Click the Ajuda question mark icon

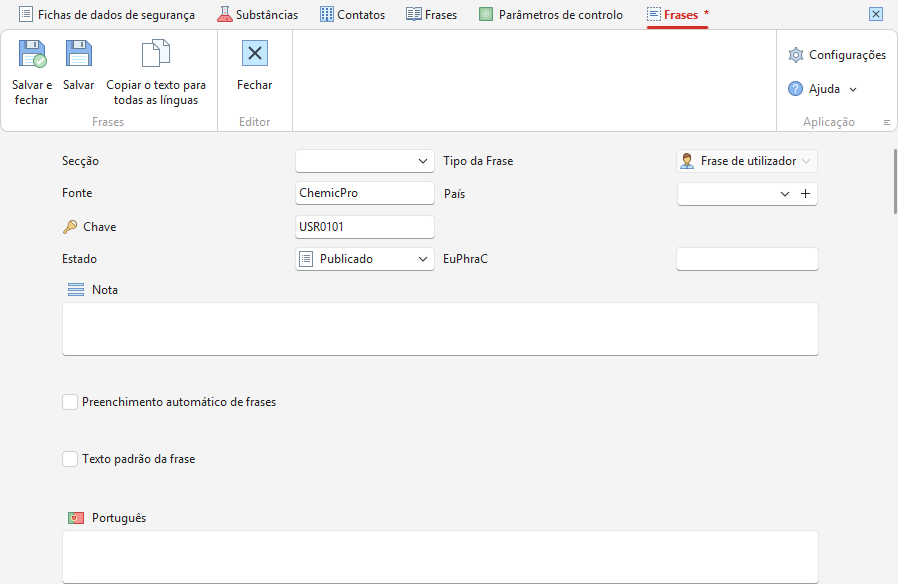[795, 89]
